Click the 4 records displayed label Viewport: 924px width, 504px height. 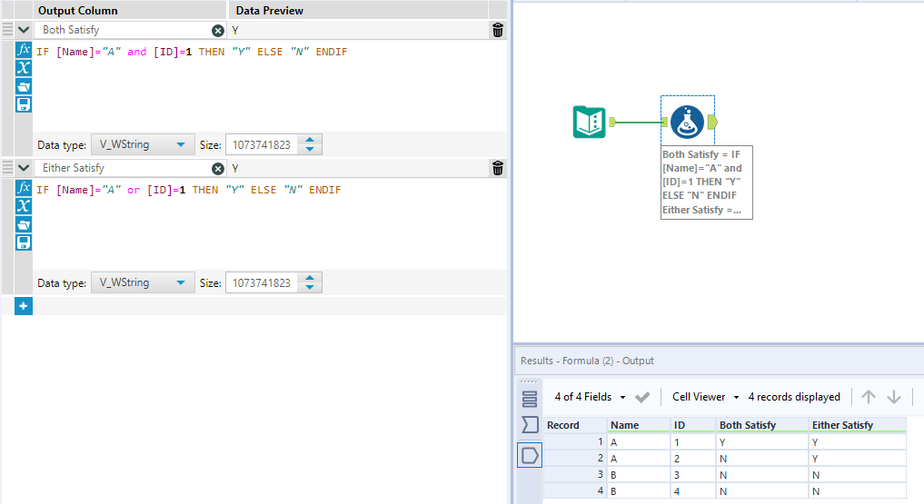794,397
